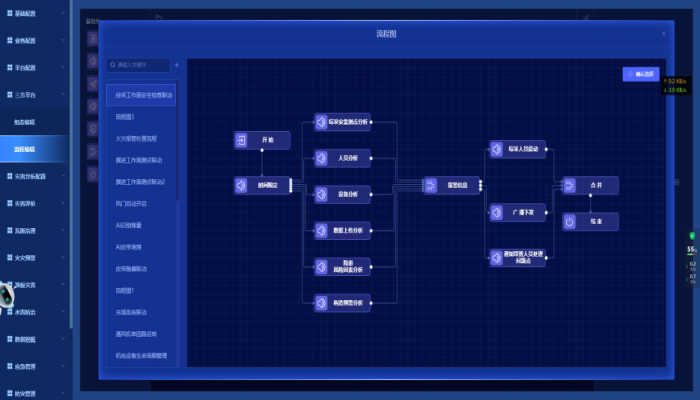This screenshot has height=400, width=700.
Task: Click the 合并 merge node icon
Action: pos(569,185)
